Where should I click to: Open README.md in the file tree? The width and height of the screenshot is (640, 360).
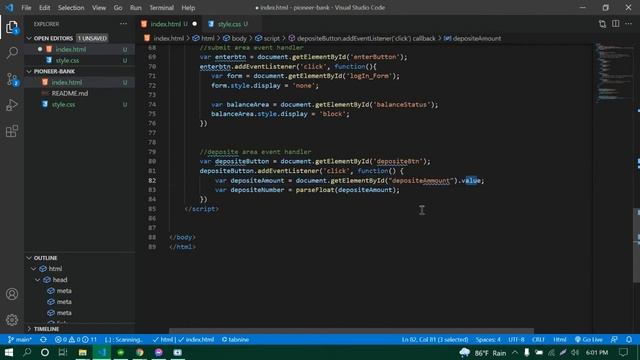(x=80, y=93)
